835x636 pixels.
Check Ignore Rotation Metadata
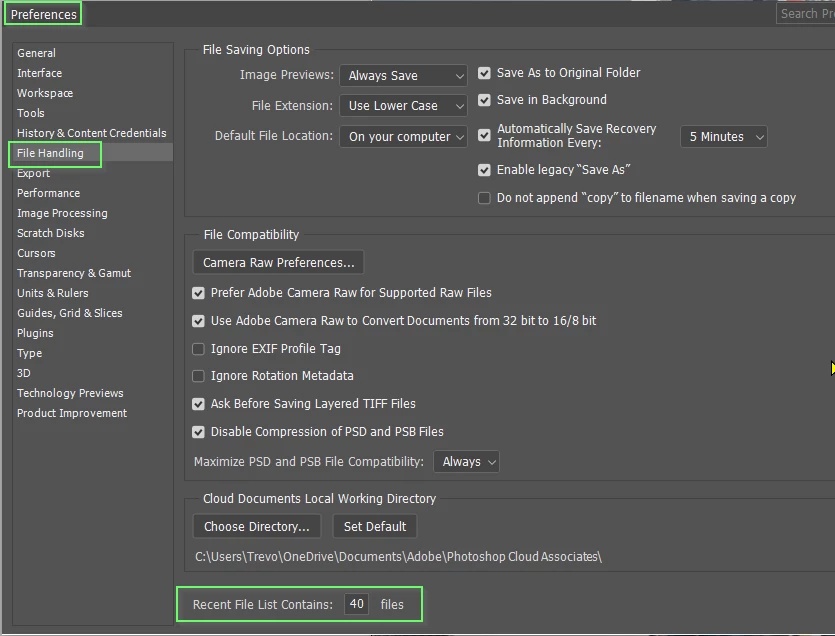[x=198, y=376]
